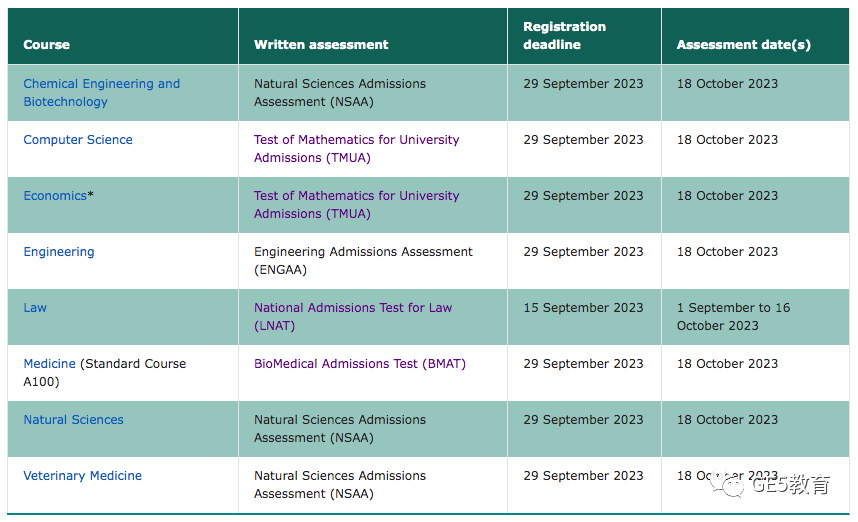Click the Natural Sciences course link

[73, 420]
